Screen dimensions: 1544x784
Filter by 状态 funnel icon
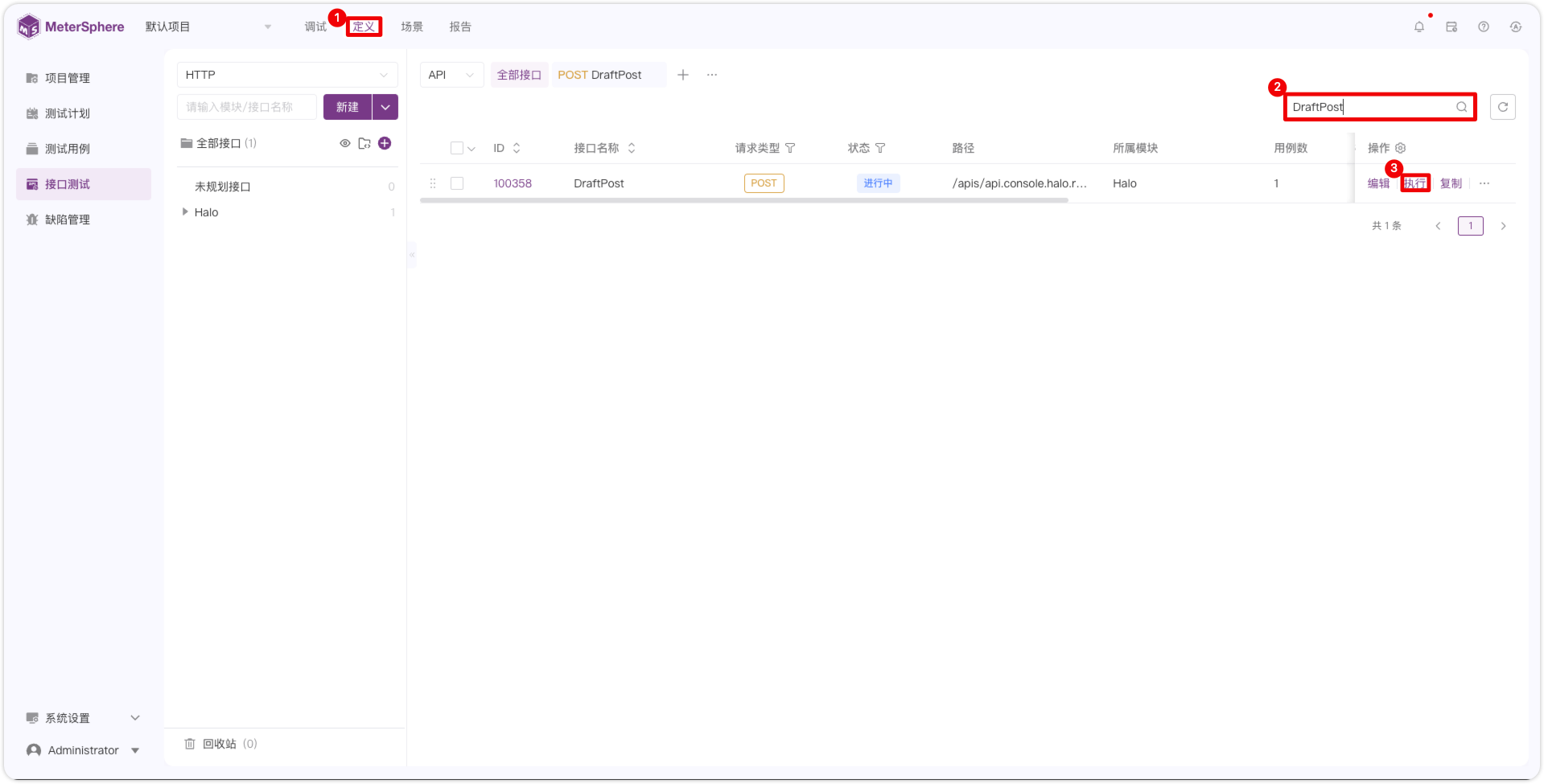click(x=880, y=148)
